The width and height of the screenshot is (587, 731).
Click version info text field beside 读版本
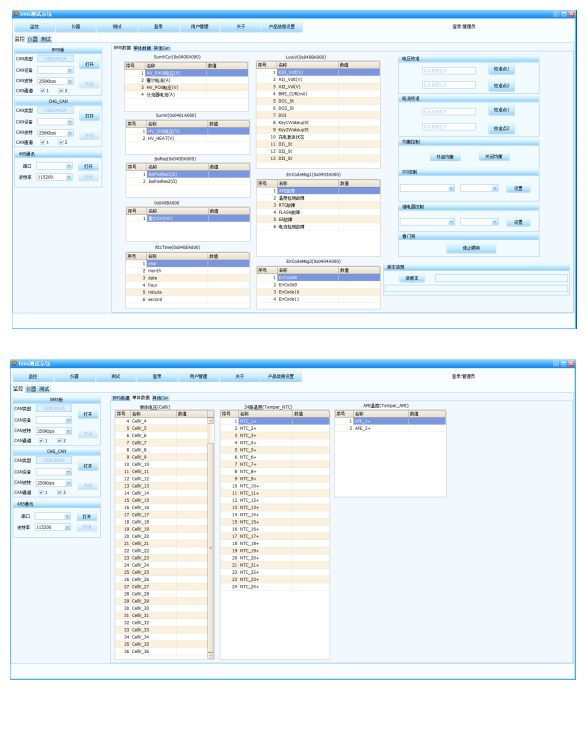click(x=501, y=278)
